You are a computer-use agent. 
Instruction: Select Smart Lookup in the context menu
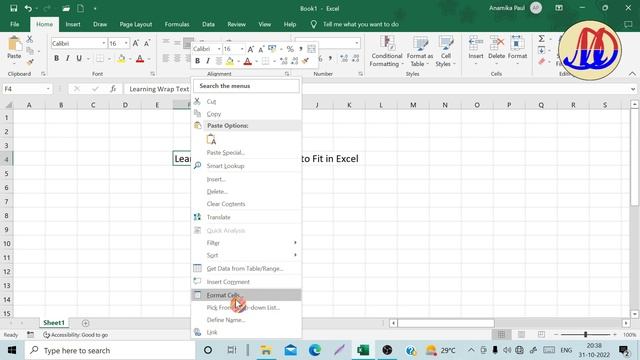click(246, 166)
